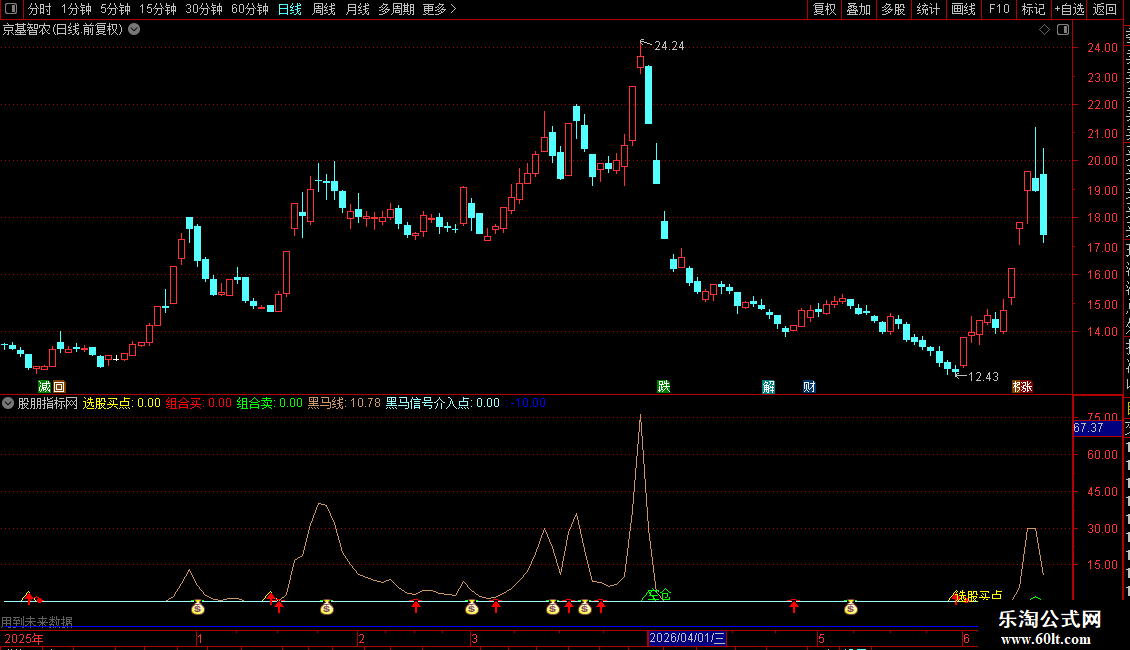This screenshot has height=650, width=1130.
Task: Click the 12.43 low price label
Action: [x=983, y=377]
